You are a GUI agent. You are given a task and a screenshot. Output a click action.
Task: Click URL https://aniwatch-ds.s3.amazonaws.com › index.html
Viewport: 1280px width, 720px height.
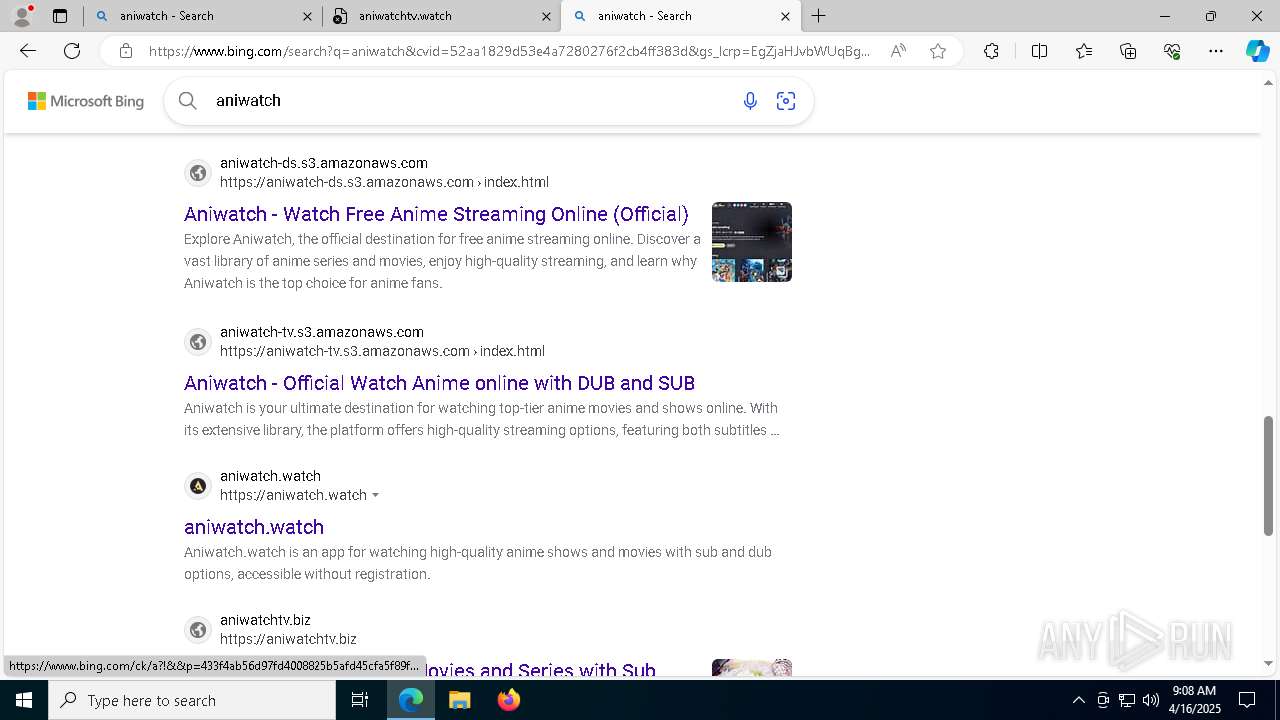(384, 182)
